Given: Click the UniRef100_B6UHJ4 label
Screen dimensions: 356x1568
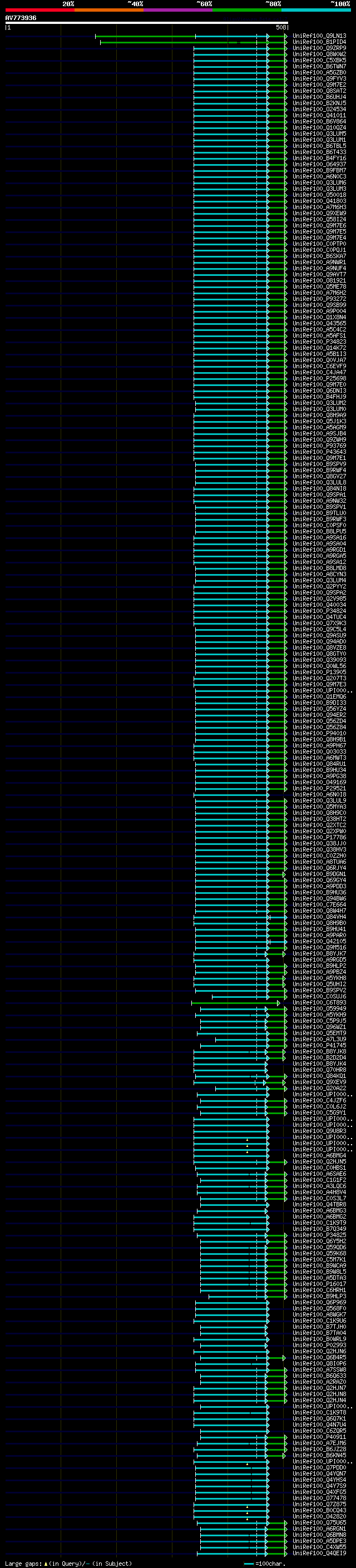Looking at the screenshot, I should tap(319, 97).
